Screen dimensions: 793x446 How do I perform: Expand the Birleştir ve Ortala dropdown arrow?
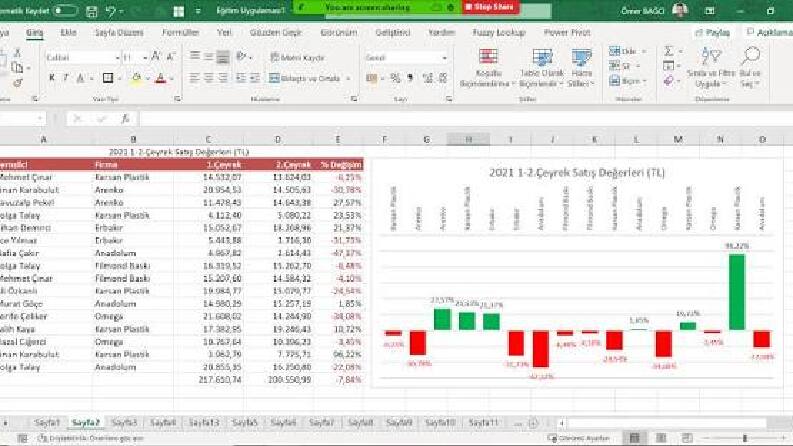click(348, 78)
